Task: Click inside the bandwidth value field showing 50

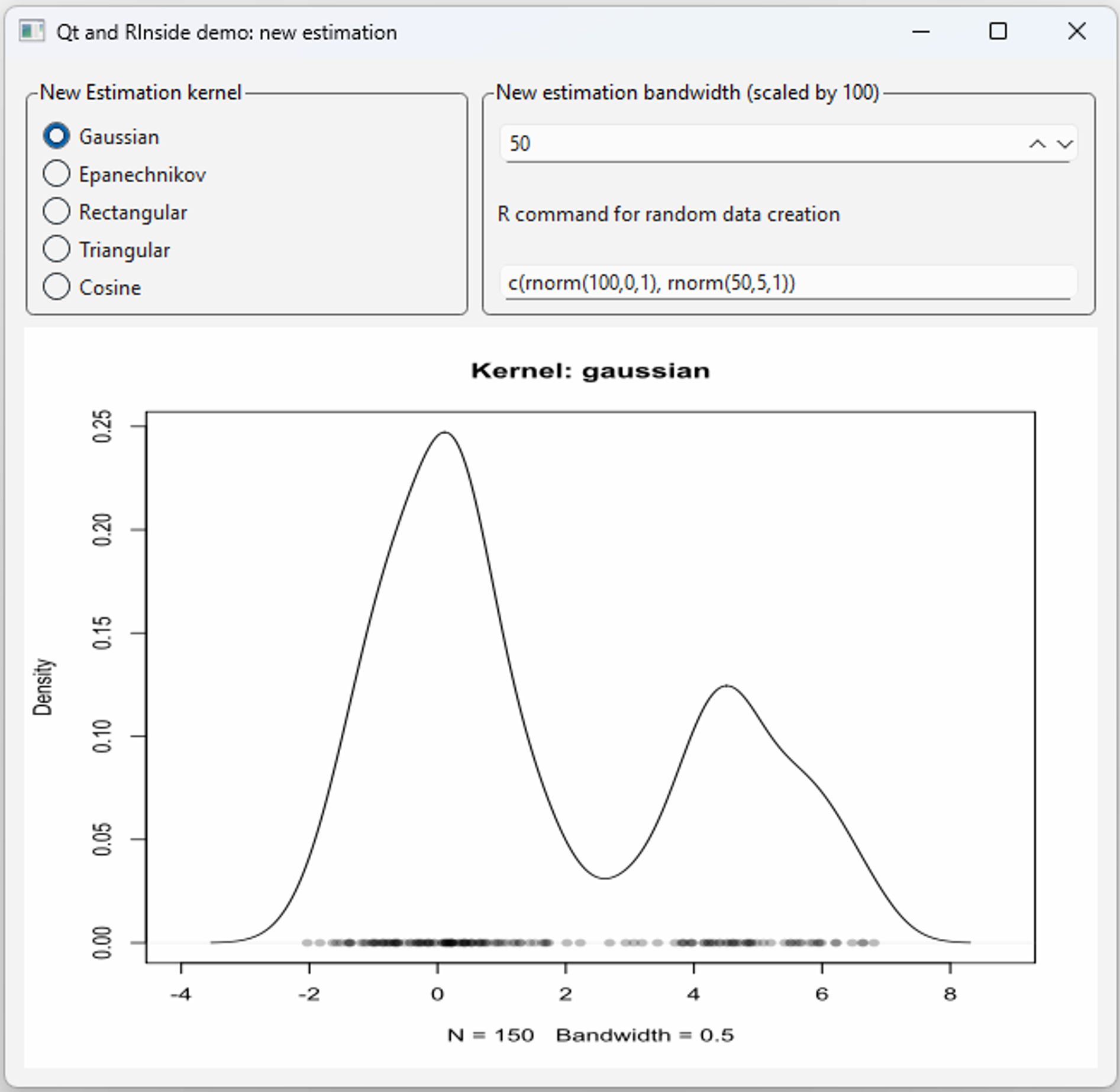Action: (592, 143)
